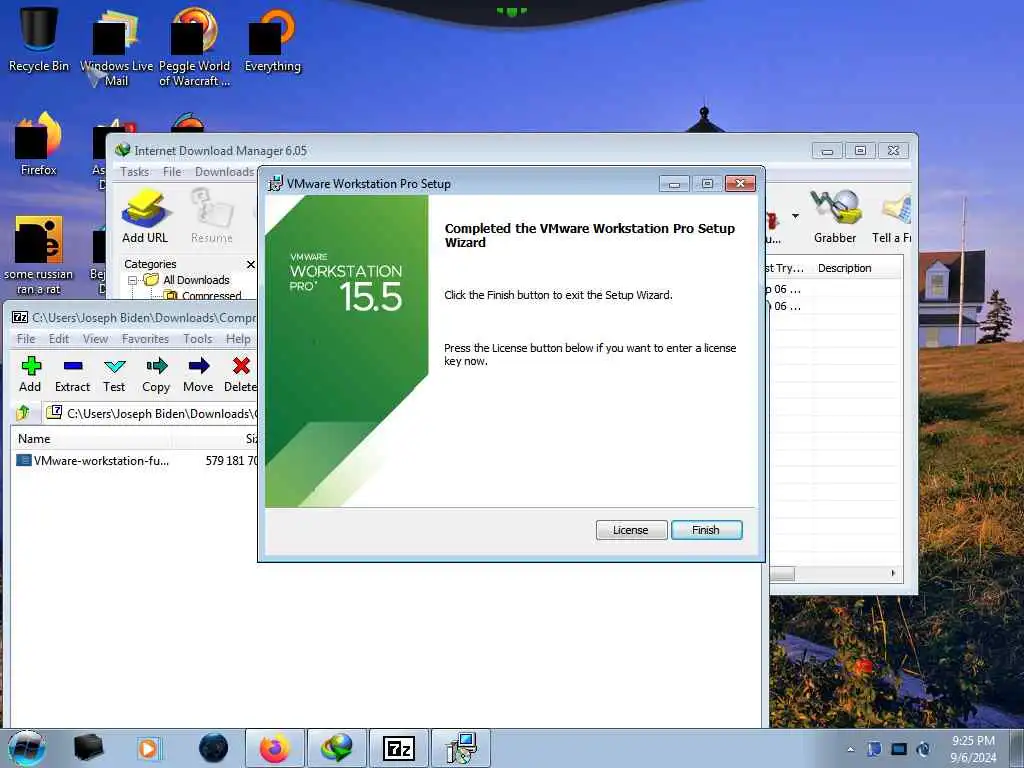Open the Downloads menu in Internet Download Manager
This screenshot has width=1024, height=768.
pos(224,172)
